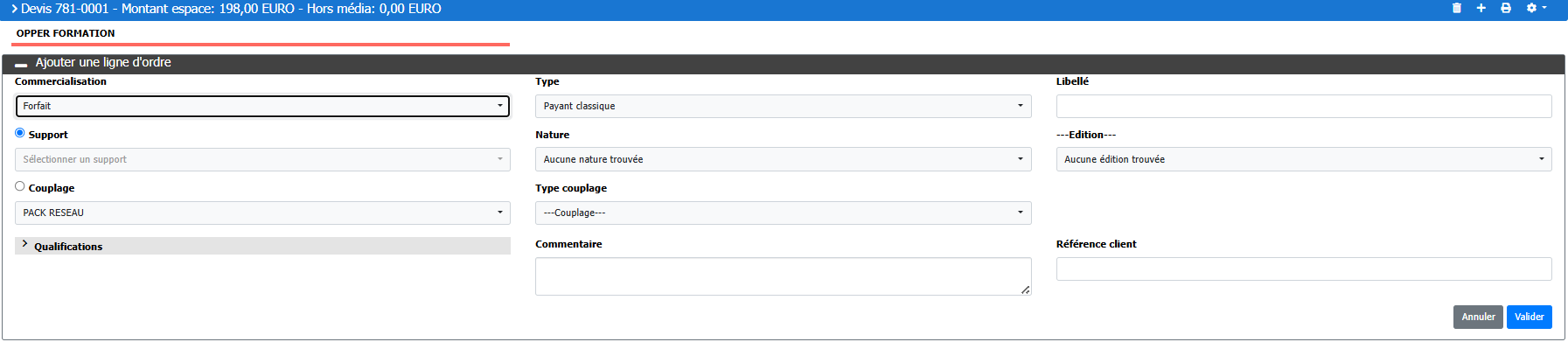The width and height of the screenshot is (1568, 342).
Task: Open the Type Payant classique dropdown
Action: click(x=784, y=106)
